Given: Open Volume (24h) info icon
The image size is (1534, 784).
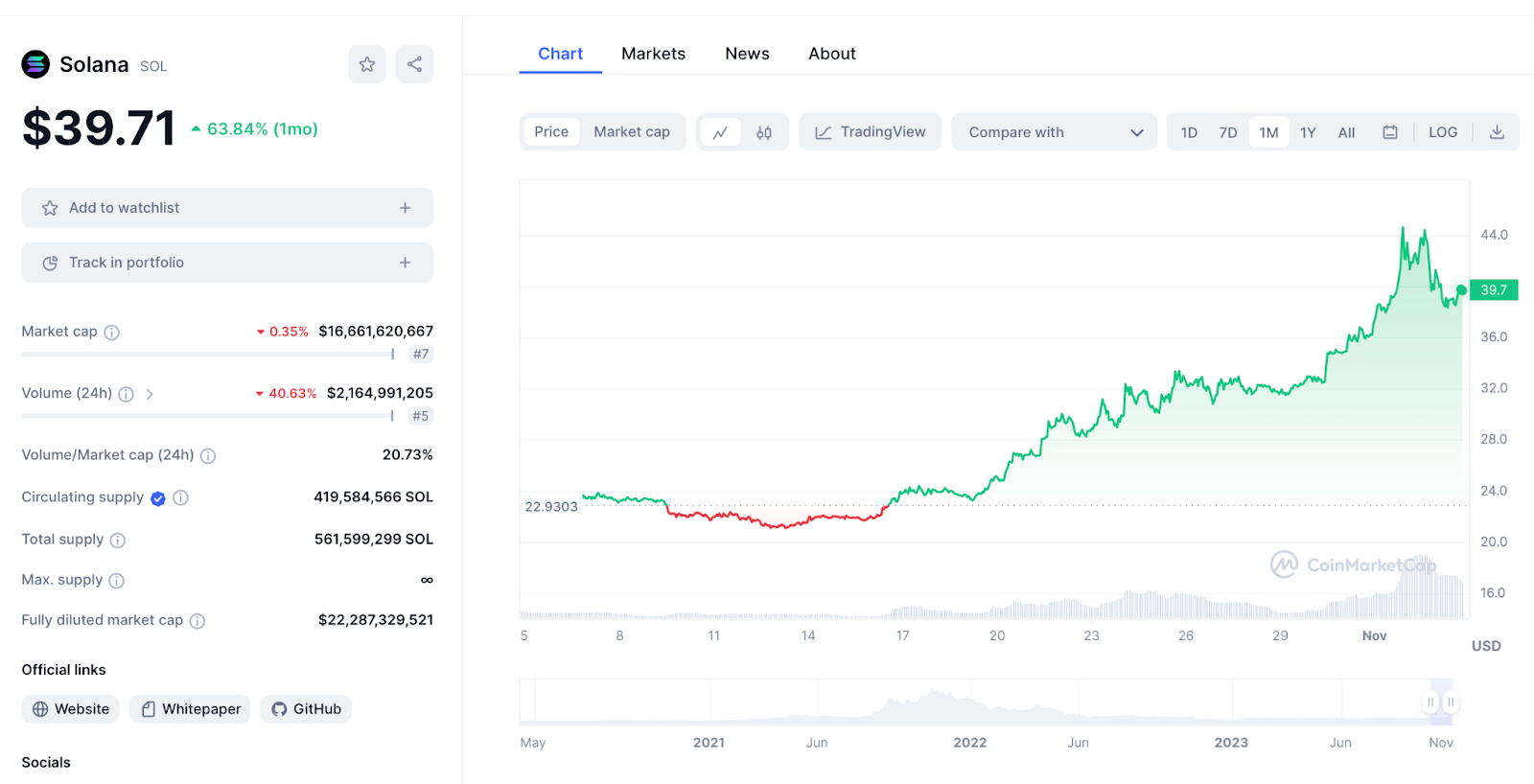Looking at the screenshot, I should click(126, 394).
